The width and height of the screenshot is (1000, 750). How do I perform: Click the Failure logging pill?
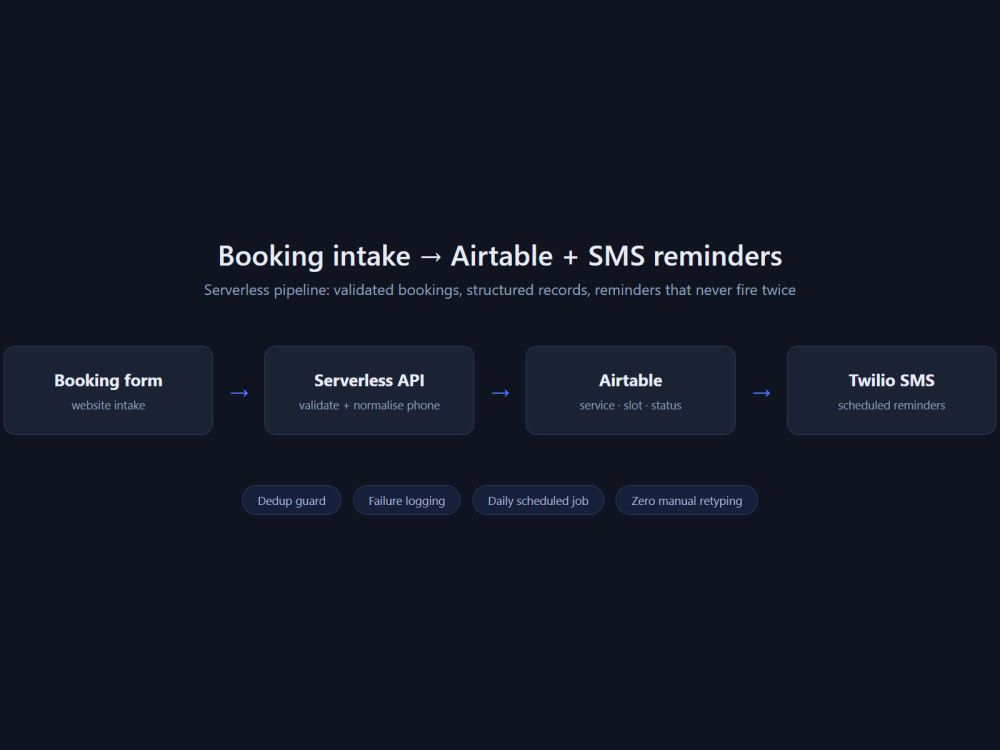[407, 501]
